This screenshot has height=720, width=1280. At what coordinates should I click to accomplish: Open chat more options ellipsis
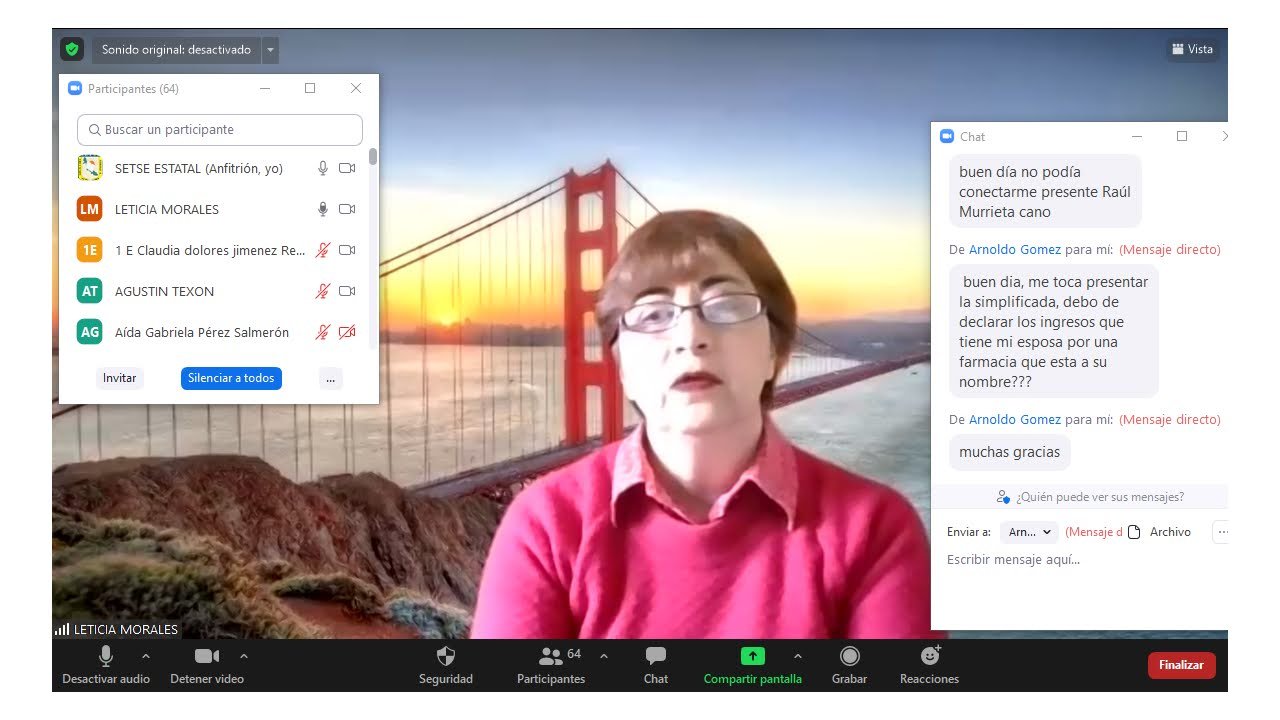click(x=1221, y=532)
